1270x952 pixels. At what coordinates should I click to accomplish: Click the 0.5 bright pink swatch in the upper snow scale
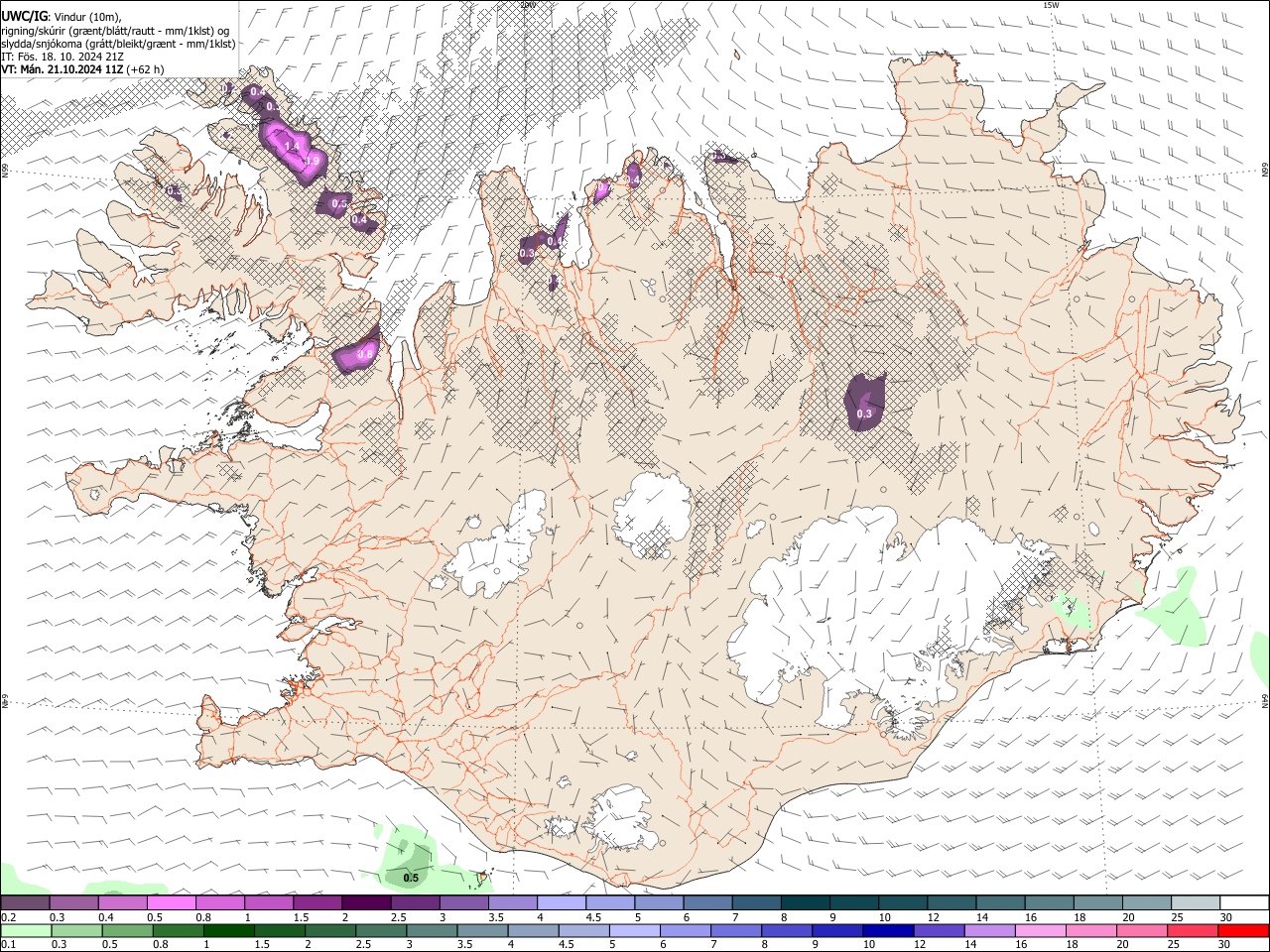coord(171,902)
